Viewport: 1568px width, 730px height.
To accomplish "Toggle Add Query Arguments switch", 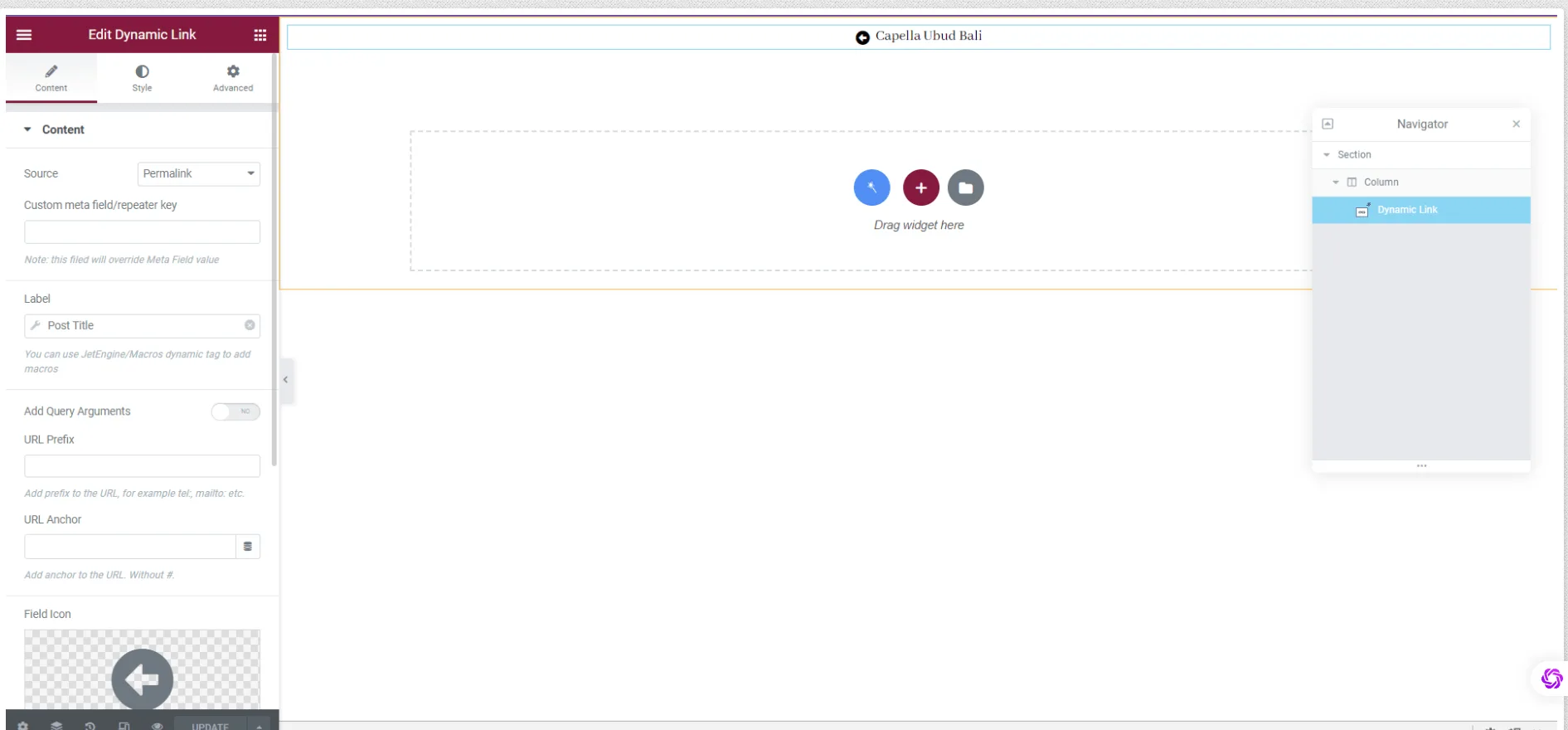I will [235, 411].
